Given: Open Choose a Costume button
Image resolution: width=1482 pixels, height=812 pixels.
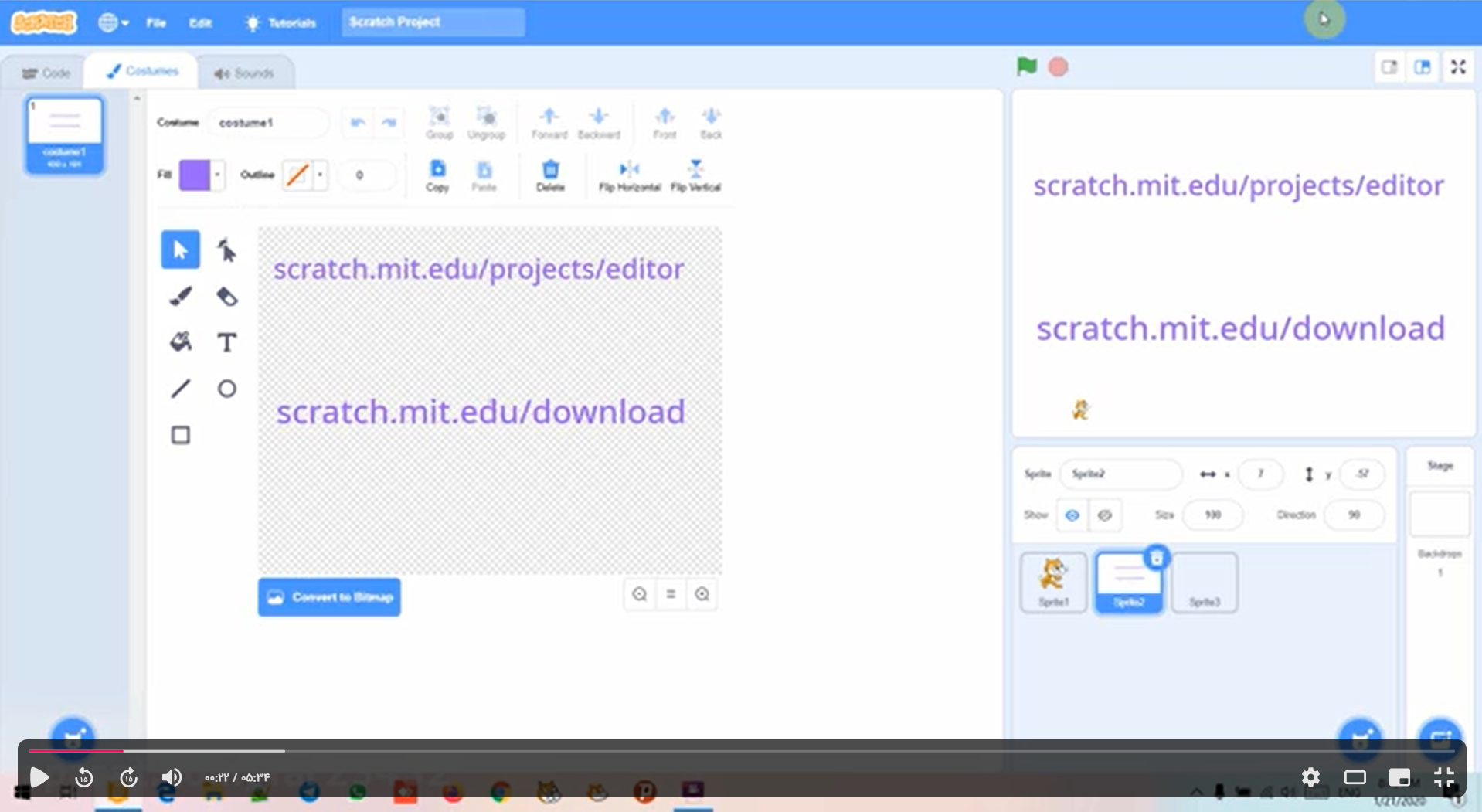Looking at the screenshot, I should click(x=73, y=738).
